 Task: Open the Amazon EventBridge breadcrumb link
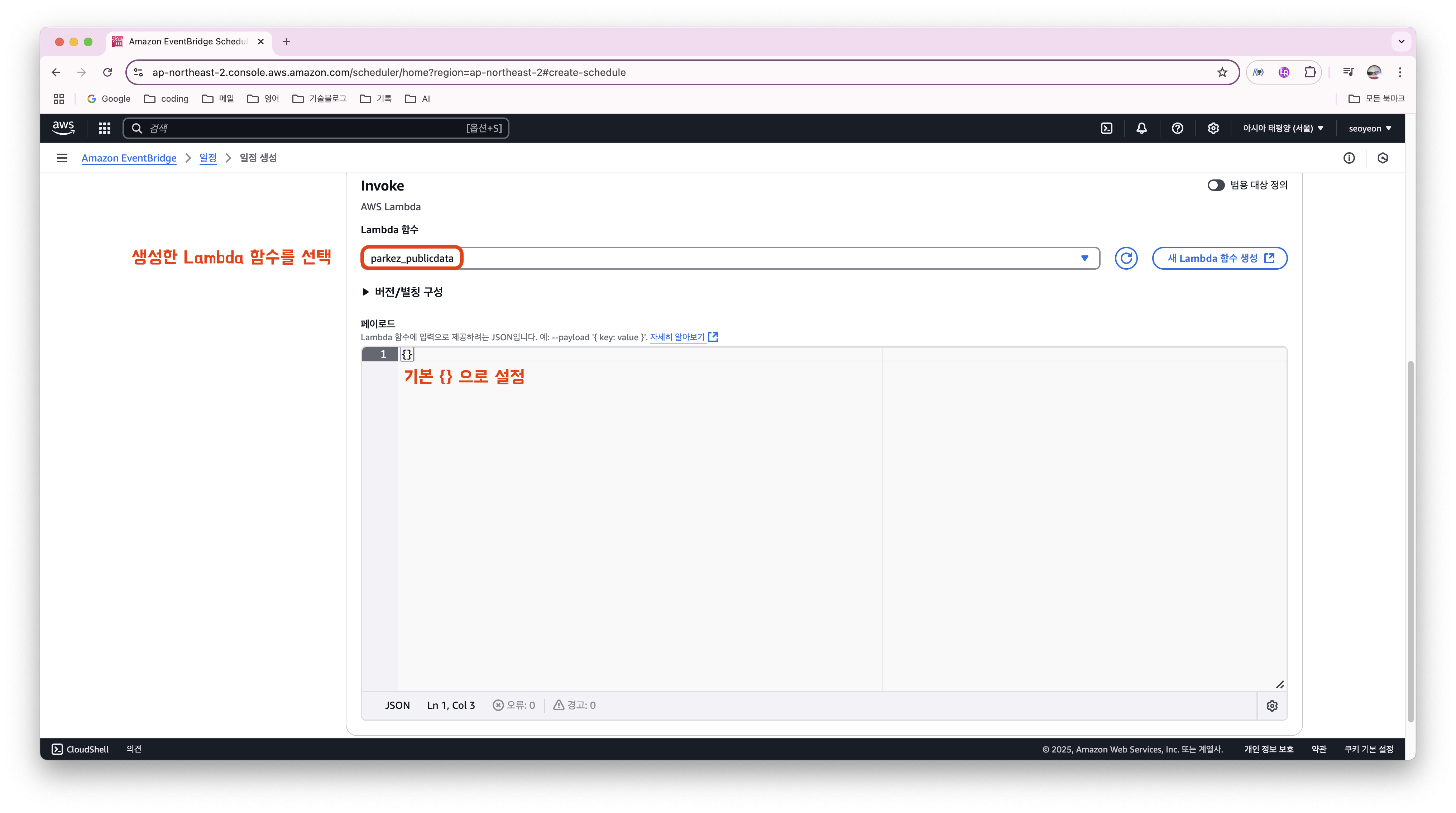click(x=129, y=158)
